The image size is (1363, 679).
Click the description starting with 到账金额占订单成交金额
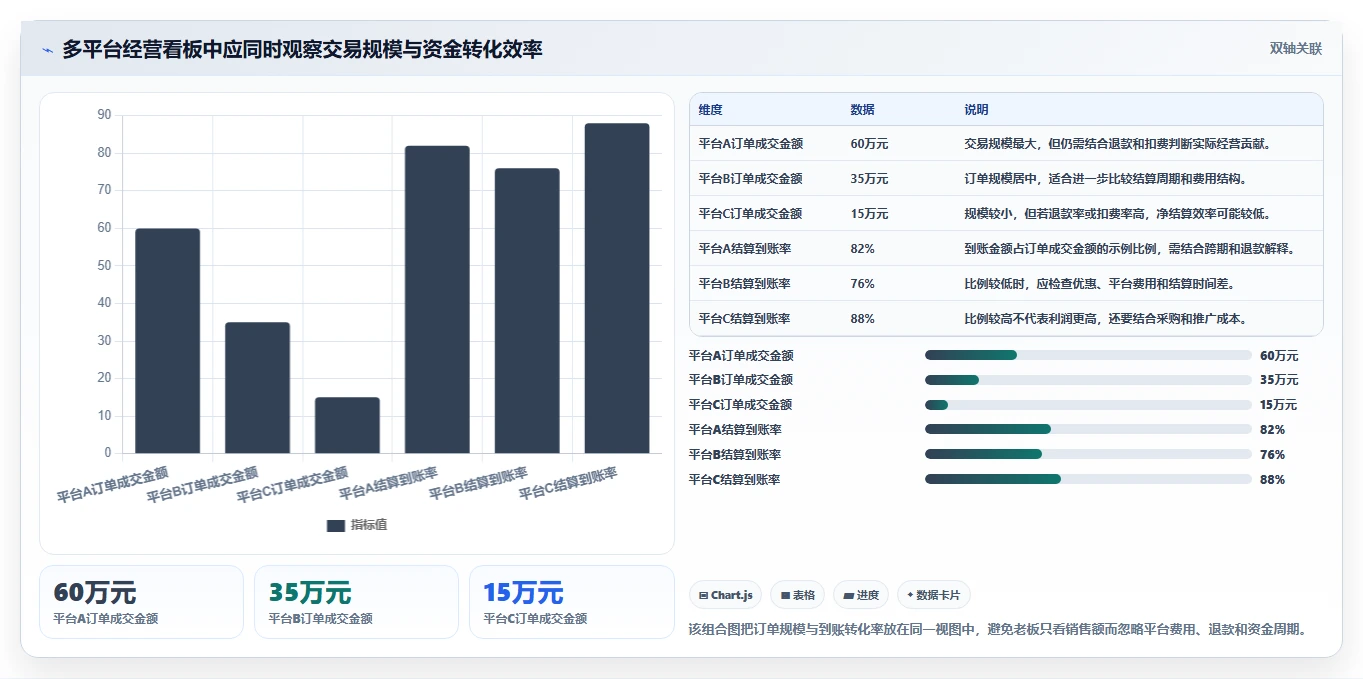[1130, 249]
